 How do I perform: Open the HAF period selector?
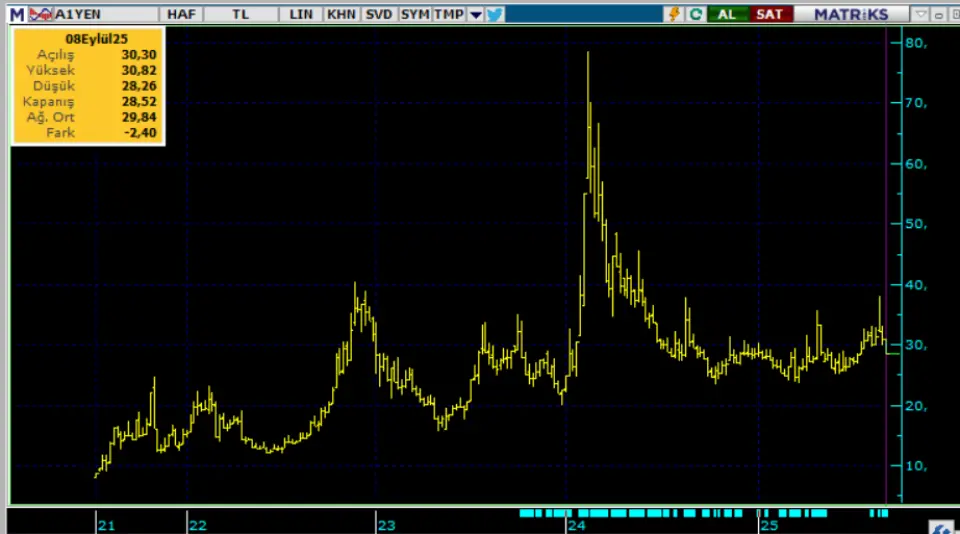181,14
